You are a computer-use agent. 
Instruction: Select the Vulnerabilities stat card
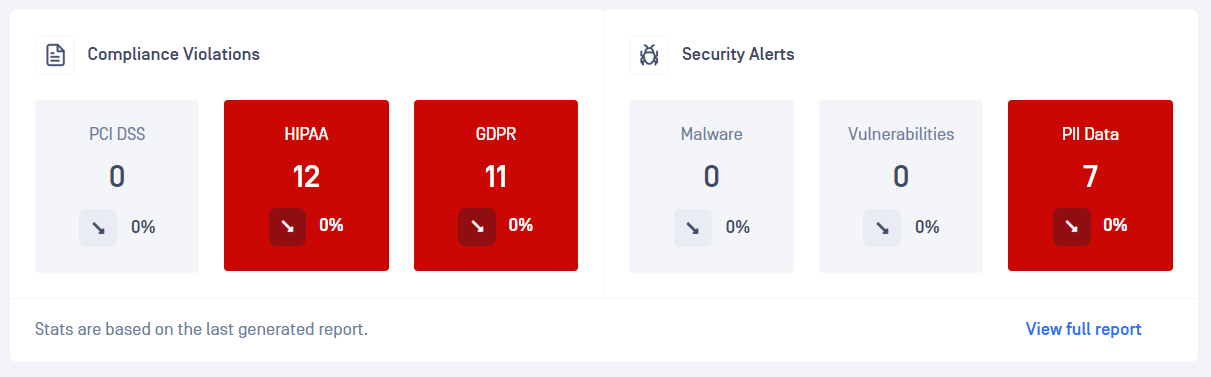901,186
